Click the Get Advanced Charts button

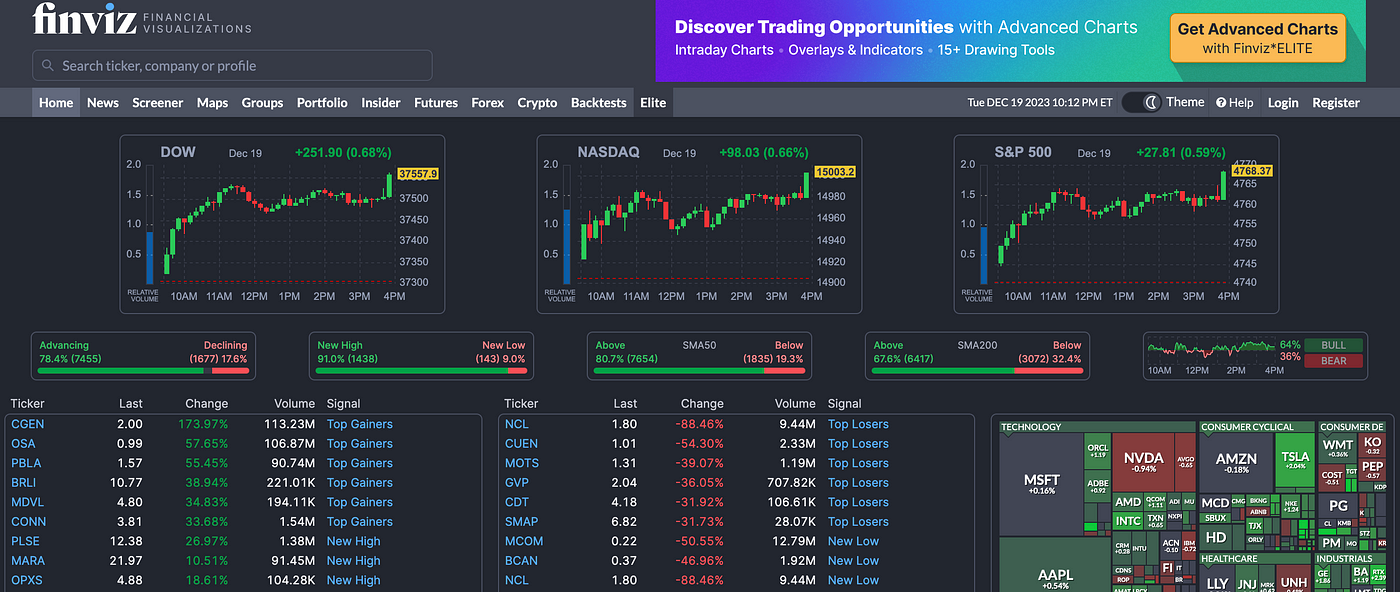[x=1257, y=38]
